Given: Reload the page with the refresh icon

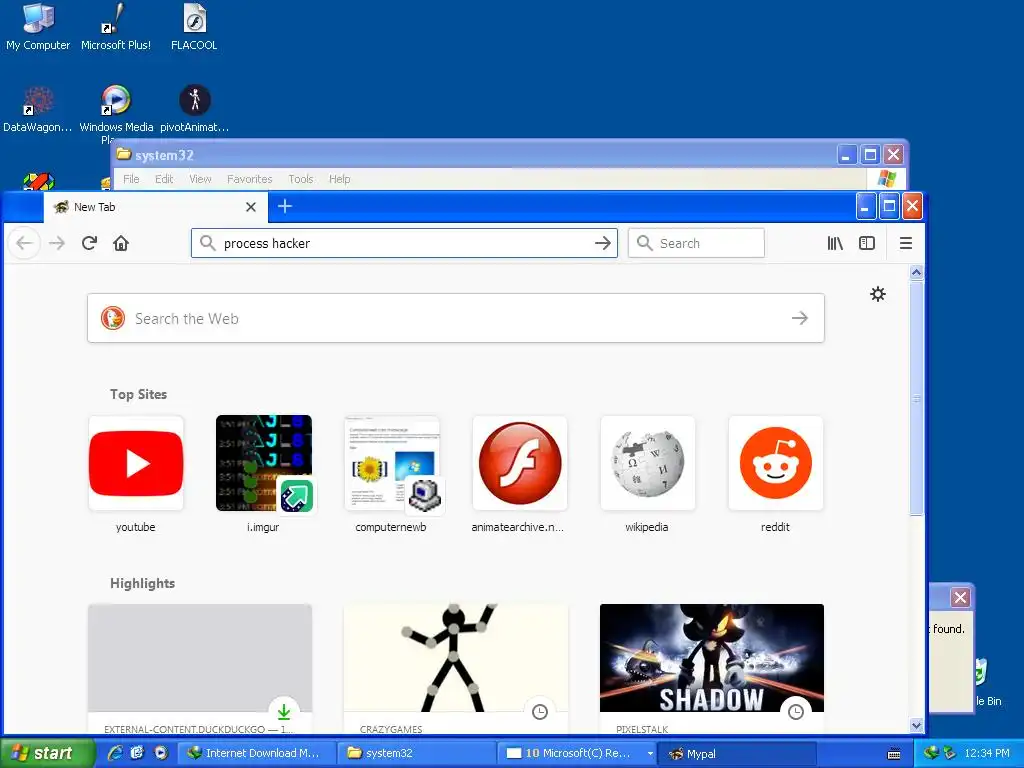Looking at the screenshot, I should [x=89, y=244].
